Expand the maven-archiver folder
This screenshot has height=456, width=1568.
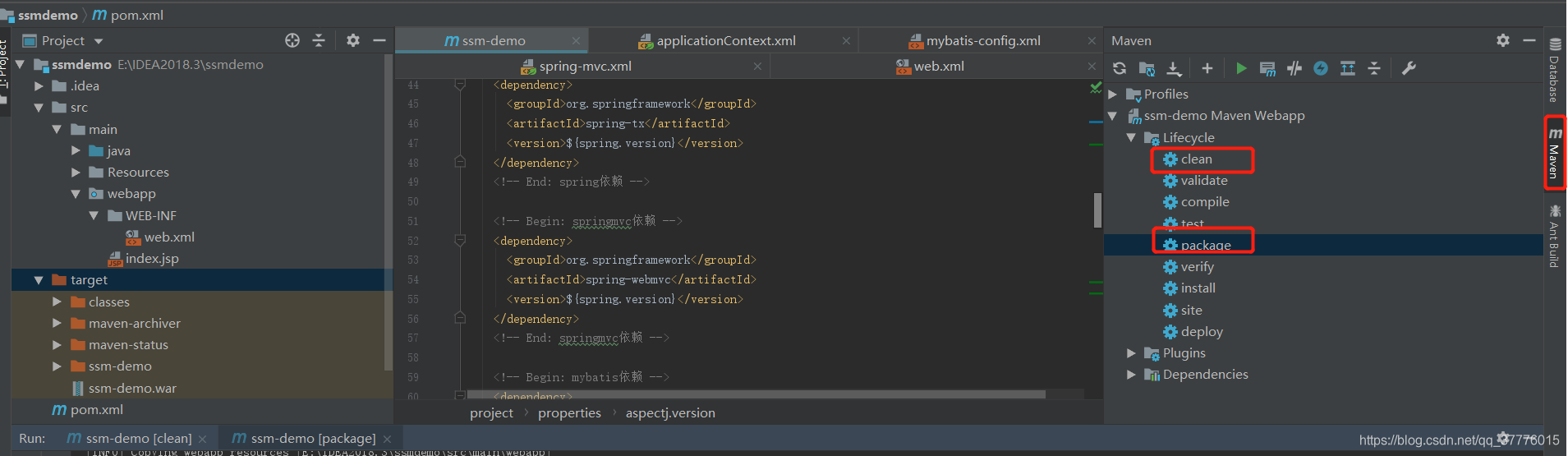(57, 324)
